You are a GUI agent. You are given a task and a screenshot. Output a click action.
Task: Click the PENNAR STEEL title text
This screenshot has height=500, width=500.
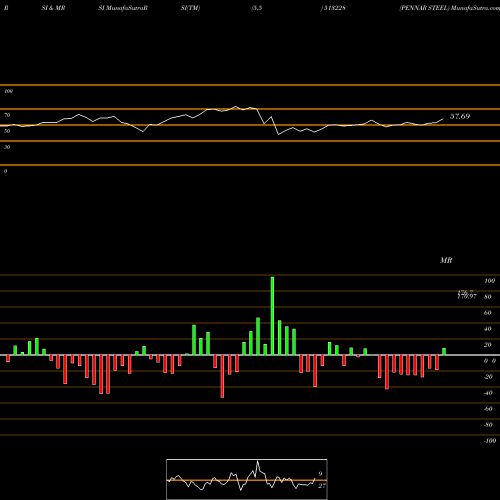click(424, 8)
